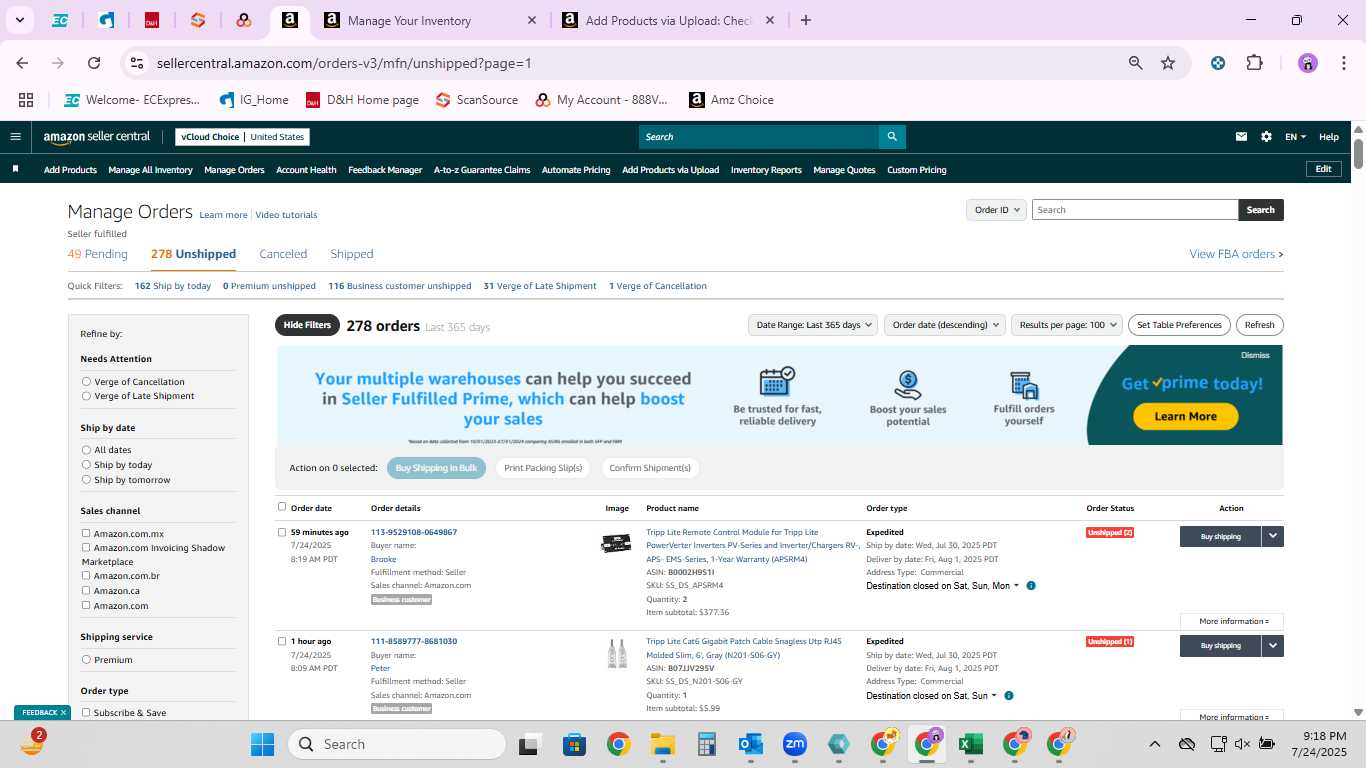
Task: Expand Buy shipping arrow for order 111-8589777-8681030
Action: (1273, 645)
